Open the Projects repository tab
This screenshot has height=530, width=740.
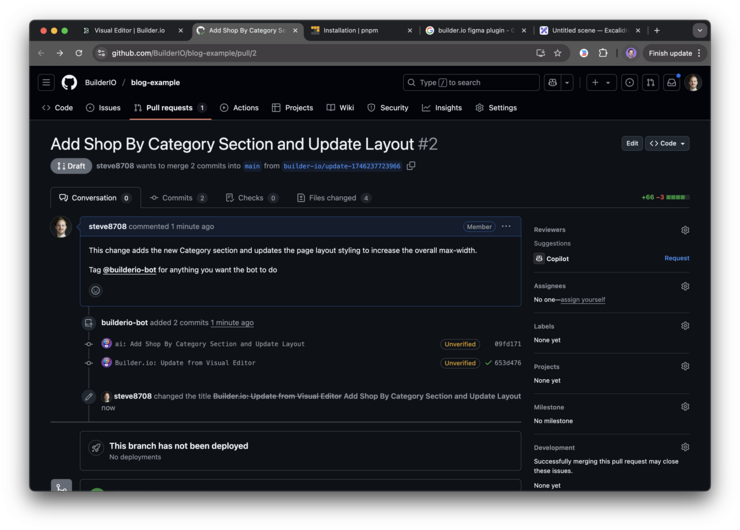coord(293,108)
